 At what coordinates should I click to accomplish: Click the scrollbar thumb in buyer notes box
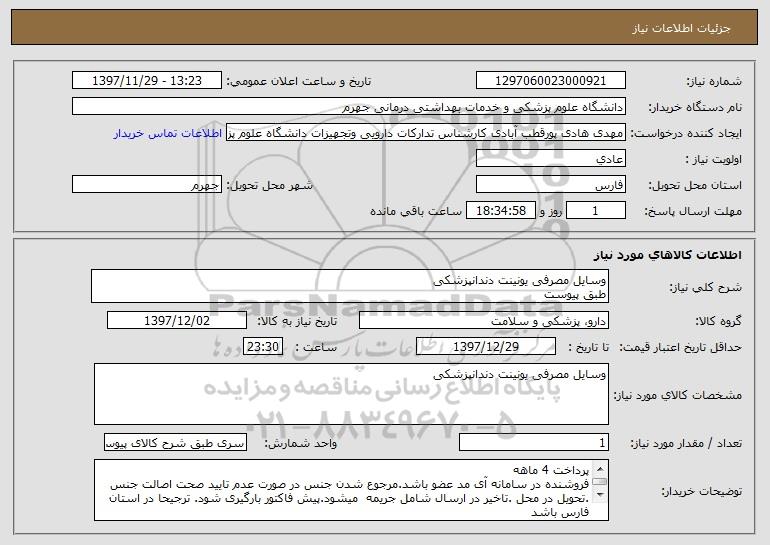(600, 482)
